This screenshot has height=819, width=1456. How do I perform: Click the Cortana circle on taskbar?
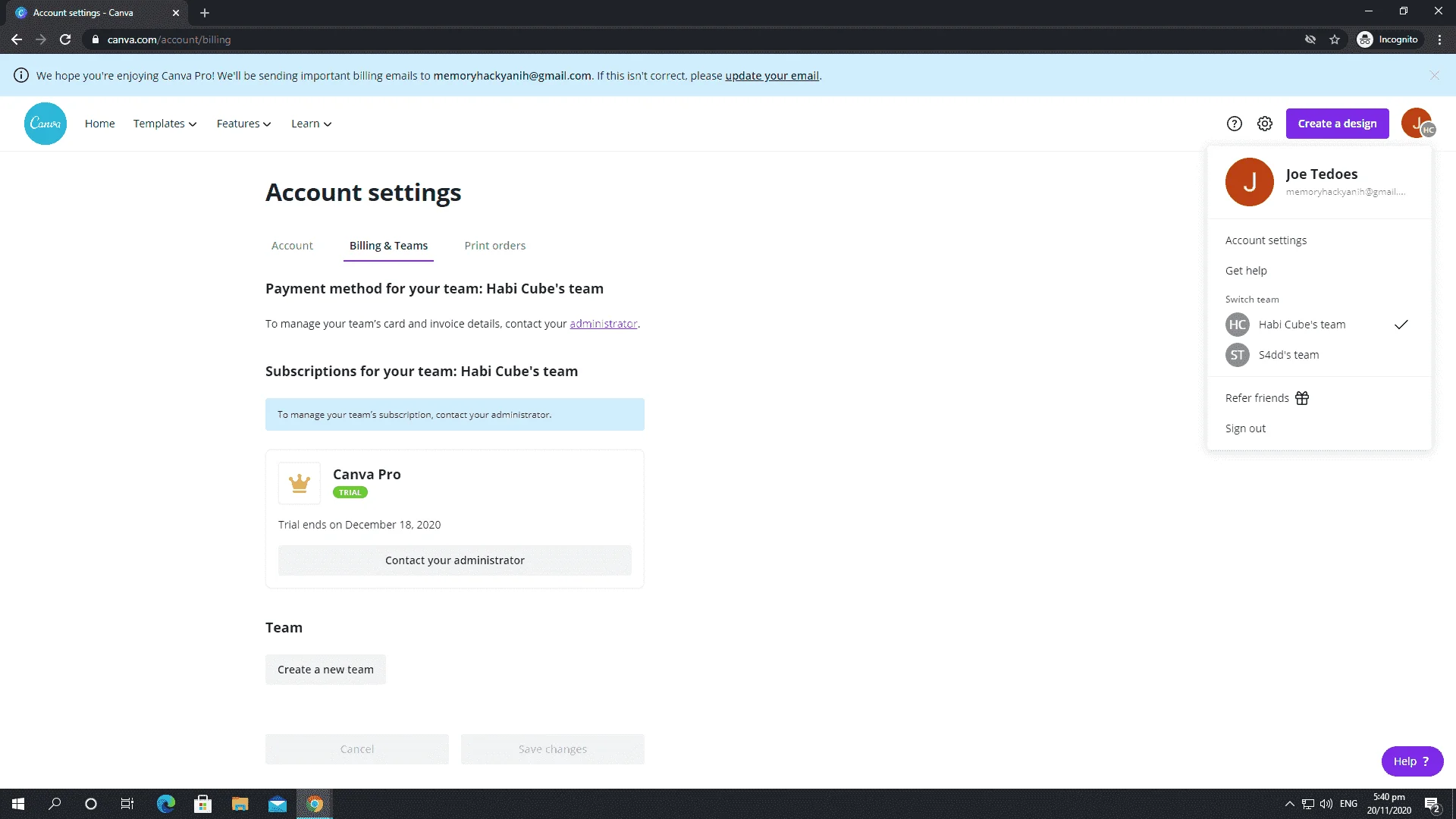(x=91, y=804)
